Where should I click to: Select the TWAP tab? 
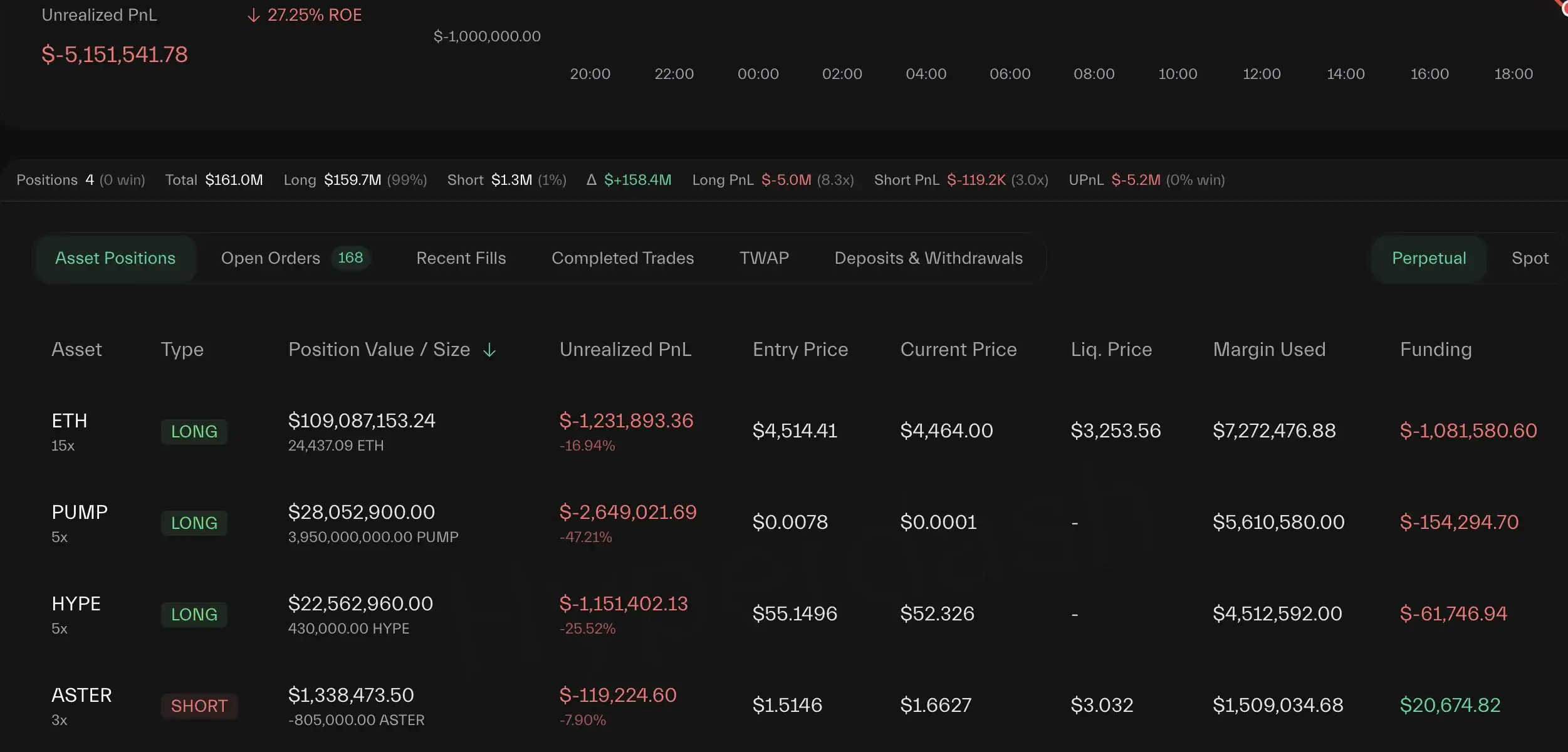click(x=764, y=259)
